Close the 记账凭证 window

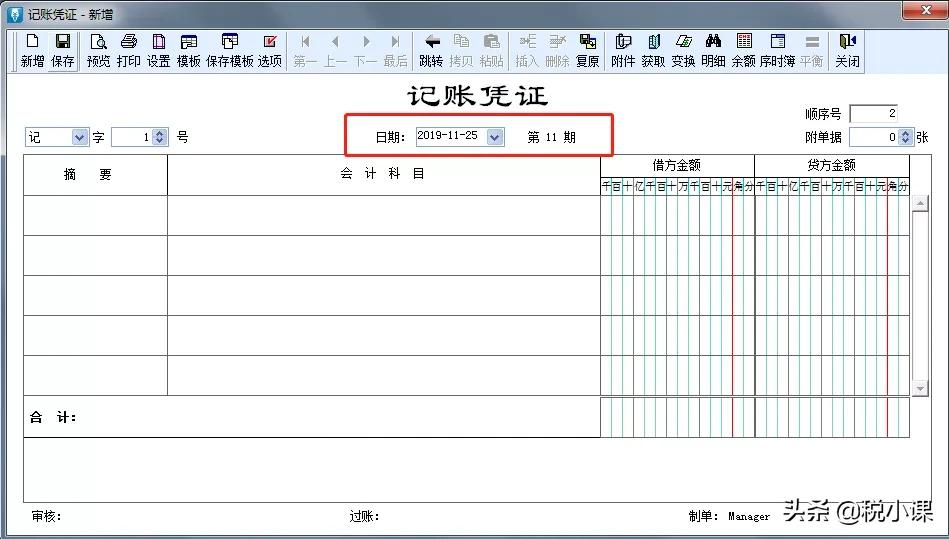(x=925, y=10)
